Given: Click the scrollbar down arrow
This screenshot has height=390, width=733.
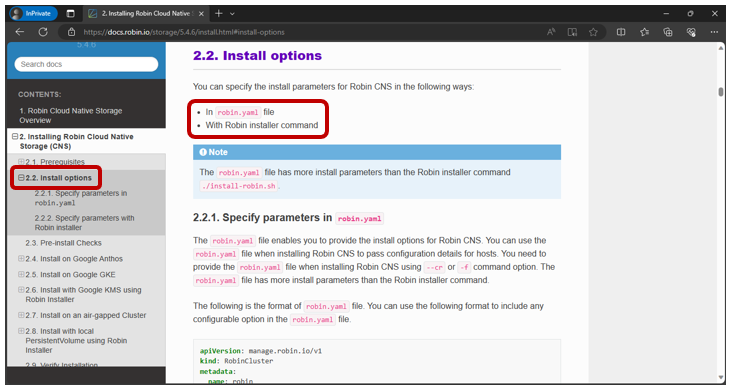Looking at the screenshot, I should pos(721,378).
